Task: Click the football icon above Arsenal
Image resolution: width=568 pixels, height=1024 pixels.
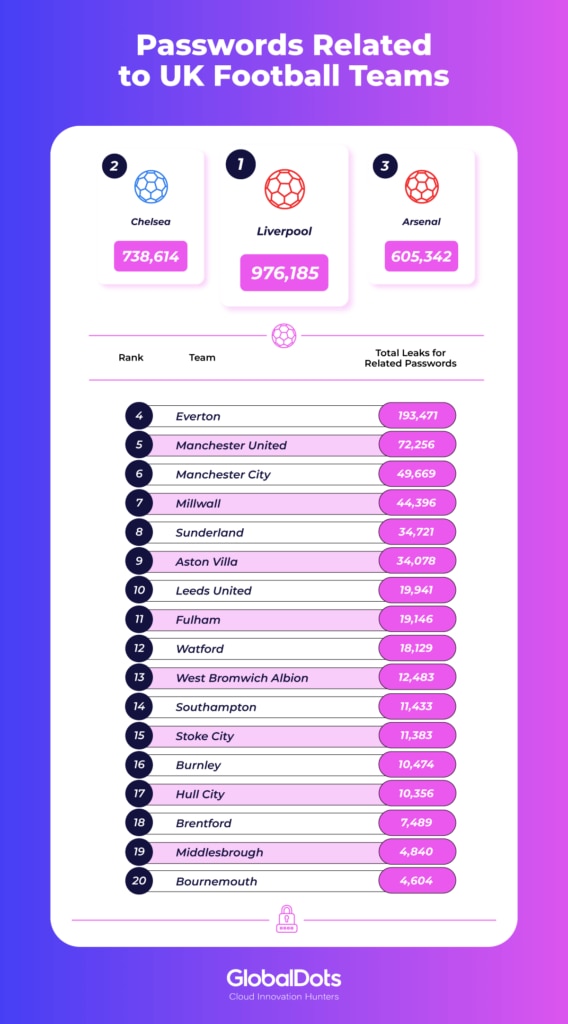Action: (422, 186)
